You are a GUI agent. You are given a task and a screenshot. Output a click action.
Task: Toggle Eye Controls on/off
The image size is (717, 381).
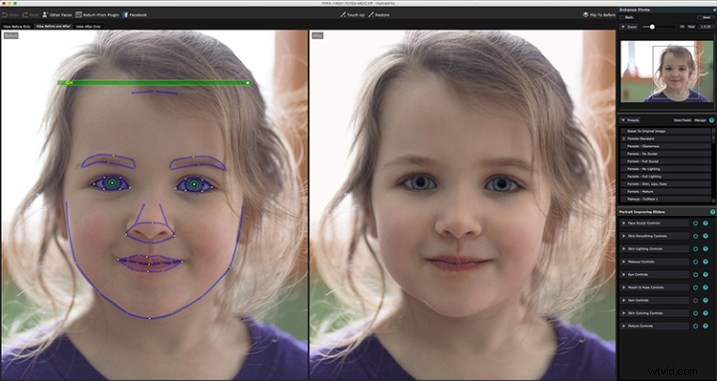(x=696, y=274)
